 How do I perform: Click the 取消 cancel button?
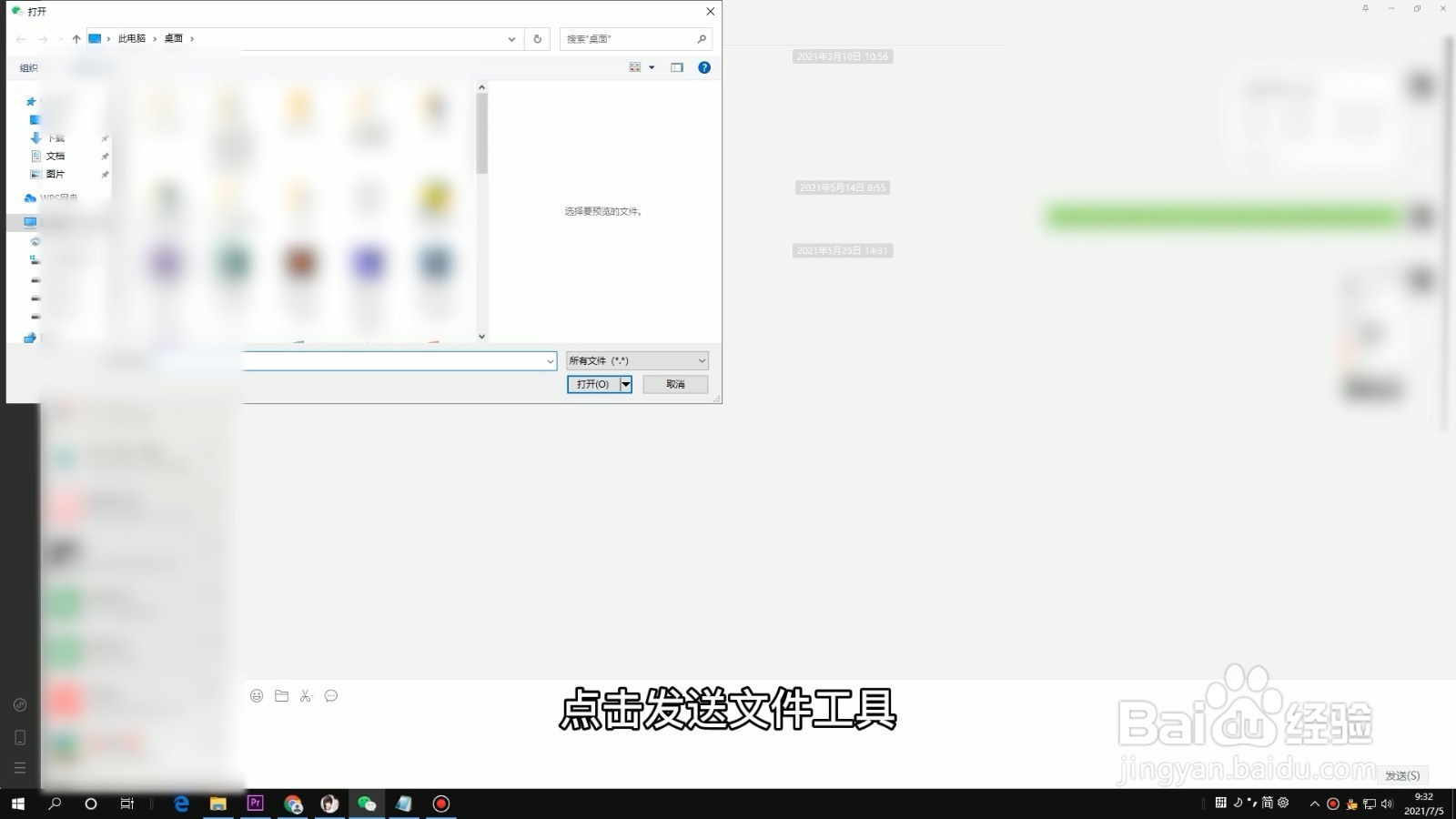[675, 384]
